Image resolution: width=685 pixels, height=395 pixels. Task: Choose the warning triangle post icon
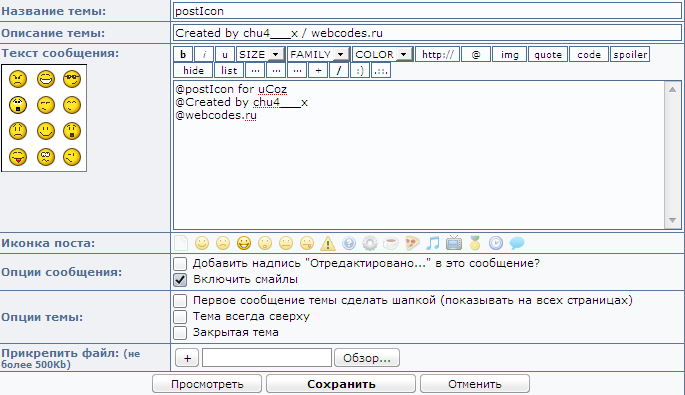point(328,243)
